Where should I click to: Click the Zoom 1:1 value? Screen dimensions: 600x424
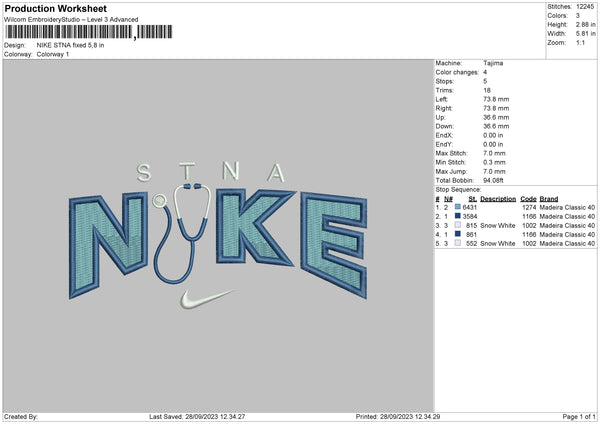tap(581, 45)
